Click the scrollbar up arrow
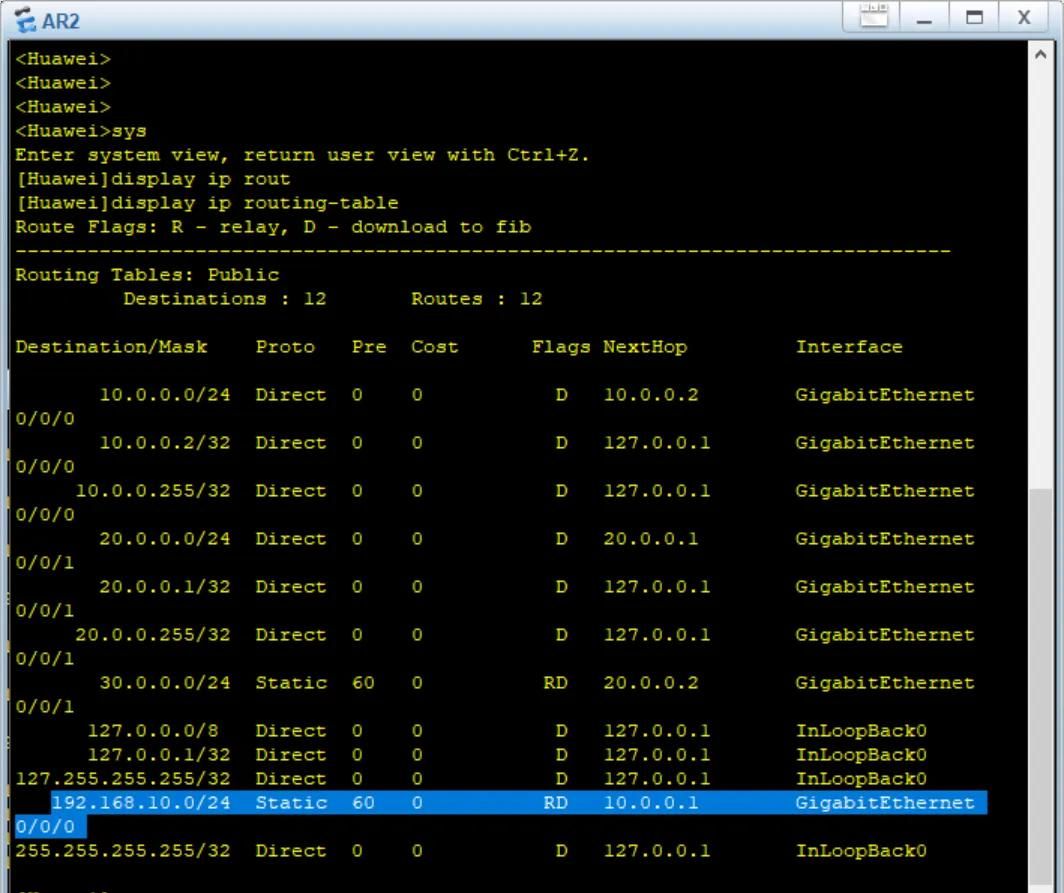Image resolution: width=1064 pixels, height=893 pixels. (1045, 56)
